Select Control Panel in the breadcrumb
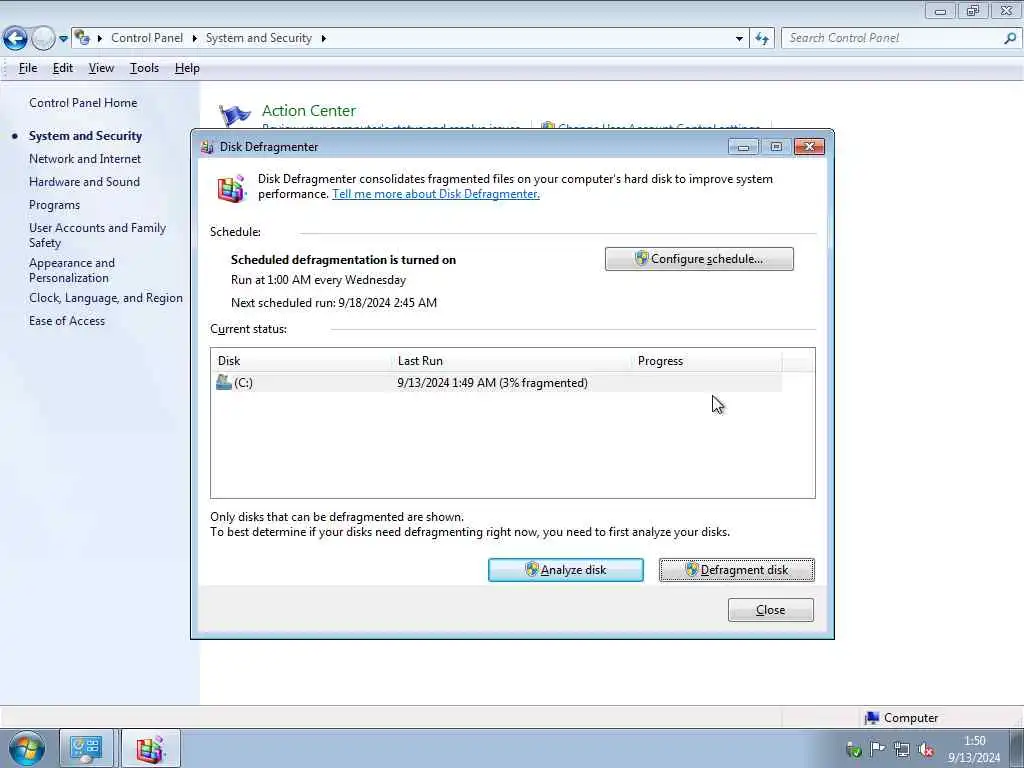 coord(147,38)
